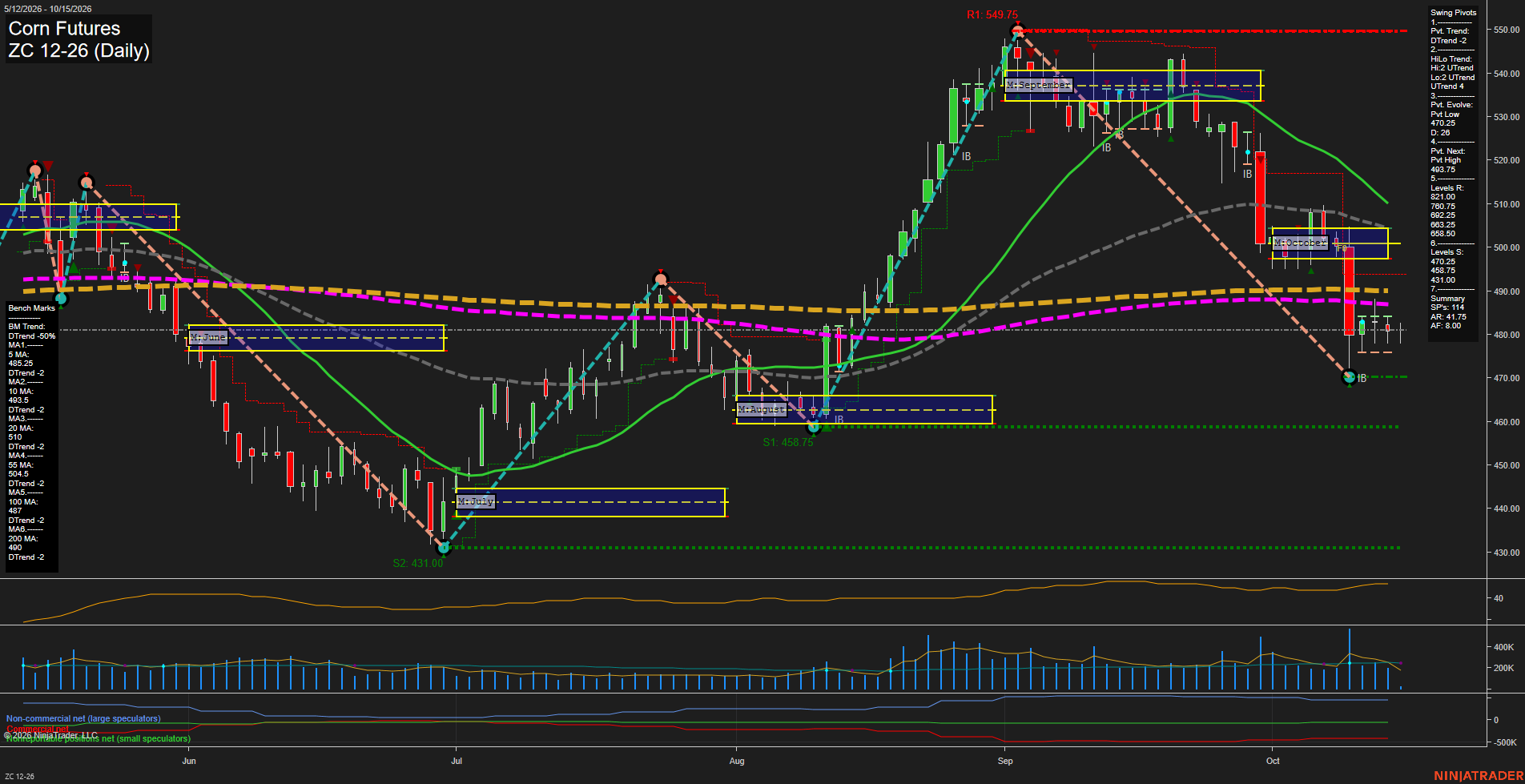
Task: Click the "Pvt. Next:" entry in Swing Pivots
Action: pos(1448,151)
